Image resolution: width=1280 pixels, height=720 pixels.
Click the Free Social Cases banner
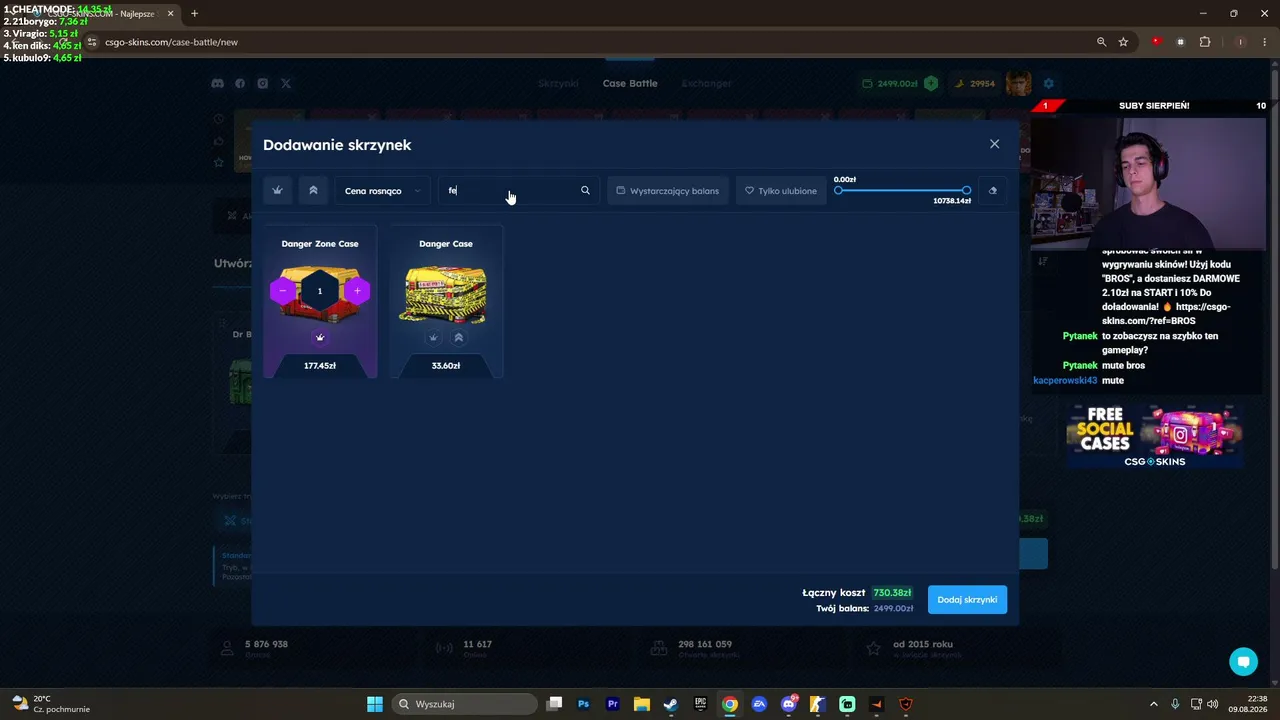point(1154,436)
